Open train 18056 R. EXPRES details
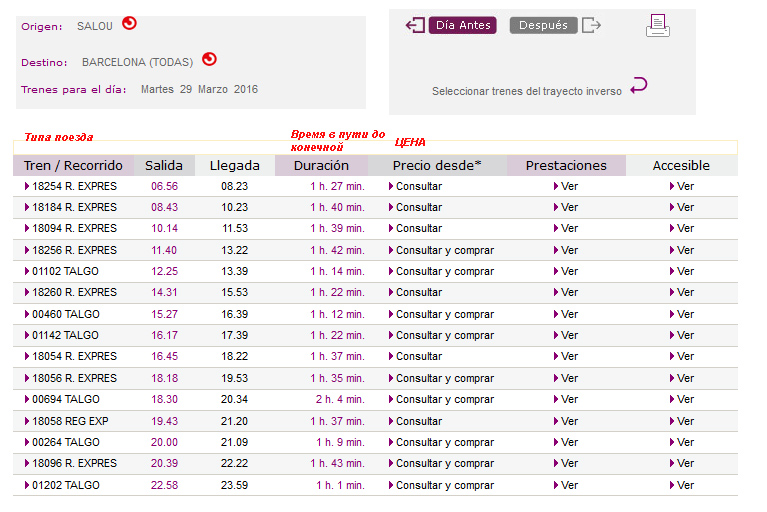Image resolution: width=767 pixels, height=512 pixels. (x=71, y=378)
